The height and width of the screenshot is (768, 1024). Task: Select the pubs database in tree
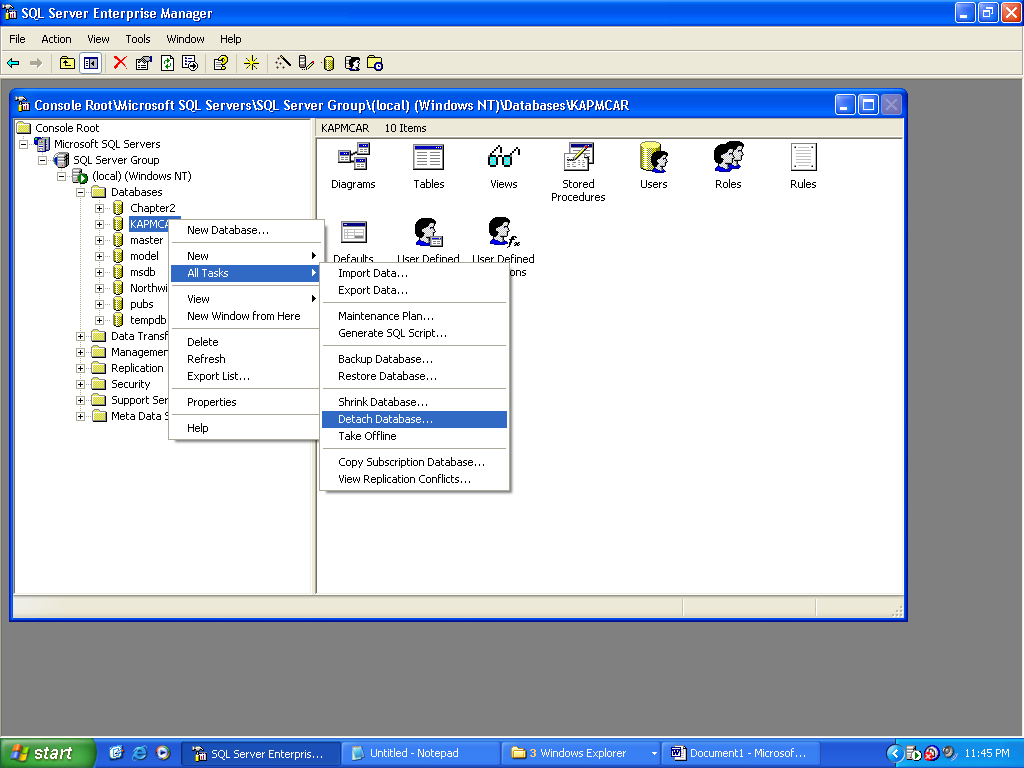point(142,304)
